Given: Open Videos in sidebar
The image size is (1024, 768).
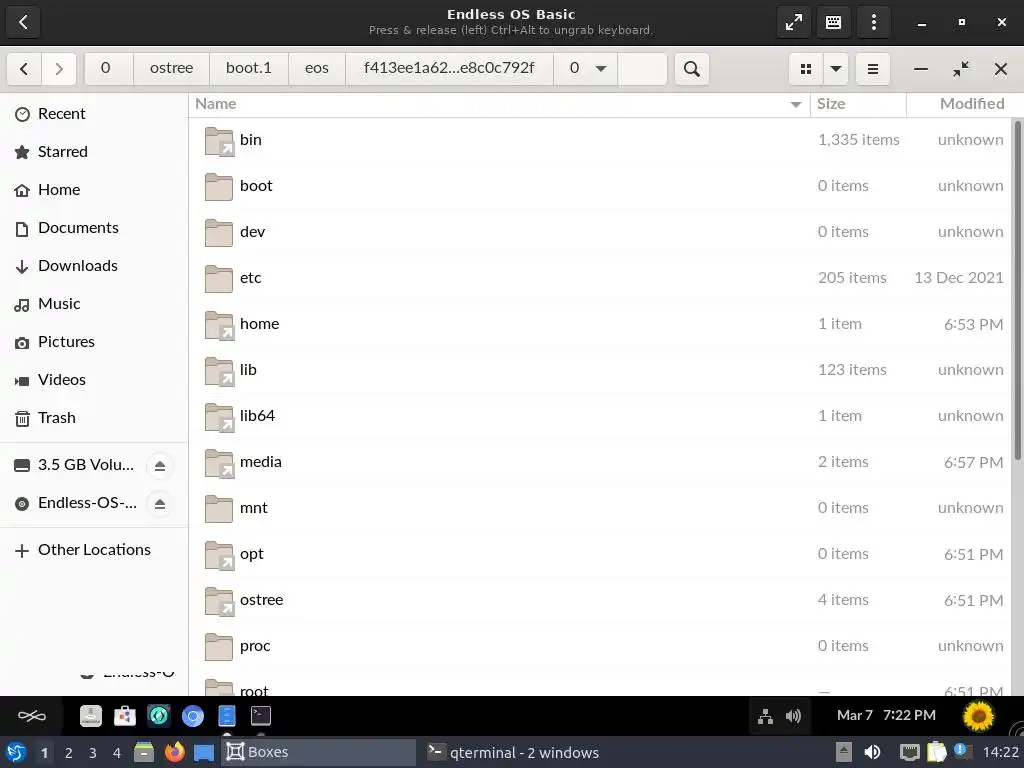Looking at the screenshot, I should [x=94, y=379].
